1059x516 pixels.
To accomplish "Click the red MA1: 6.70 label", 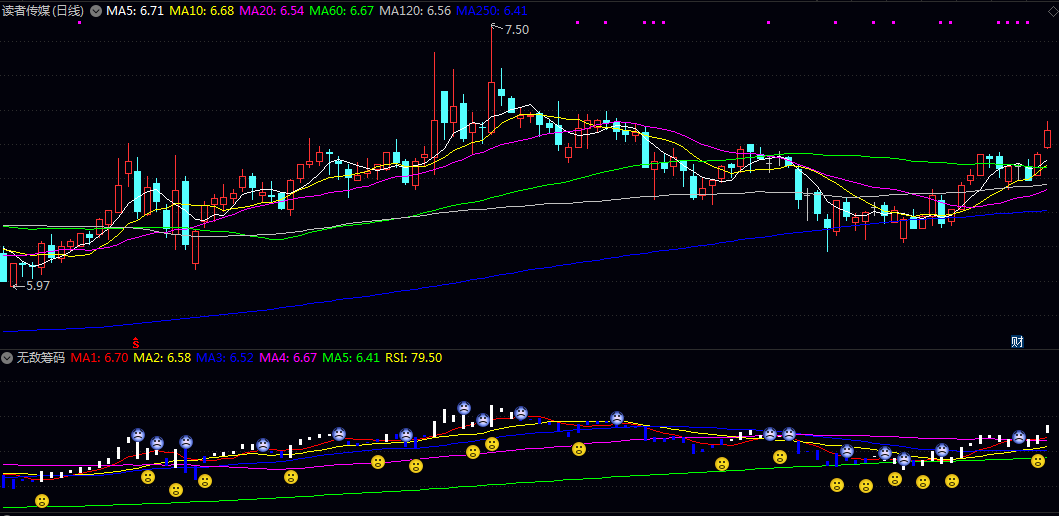I will [99, 357].
